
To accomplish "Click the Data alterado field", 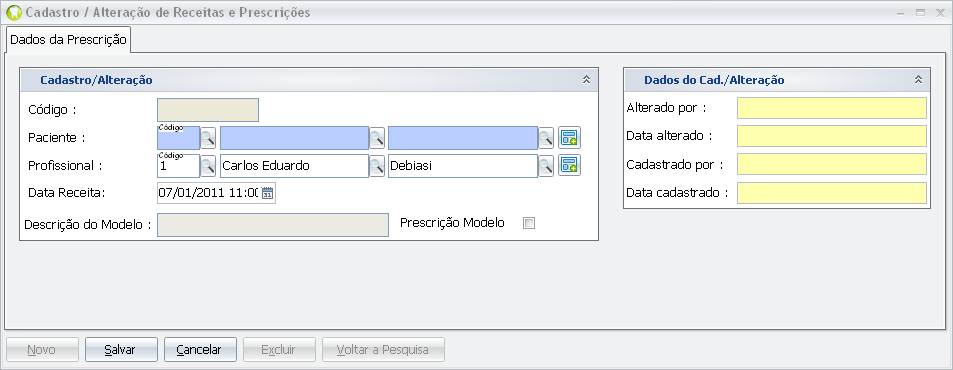I will 831,136.
